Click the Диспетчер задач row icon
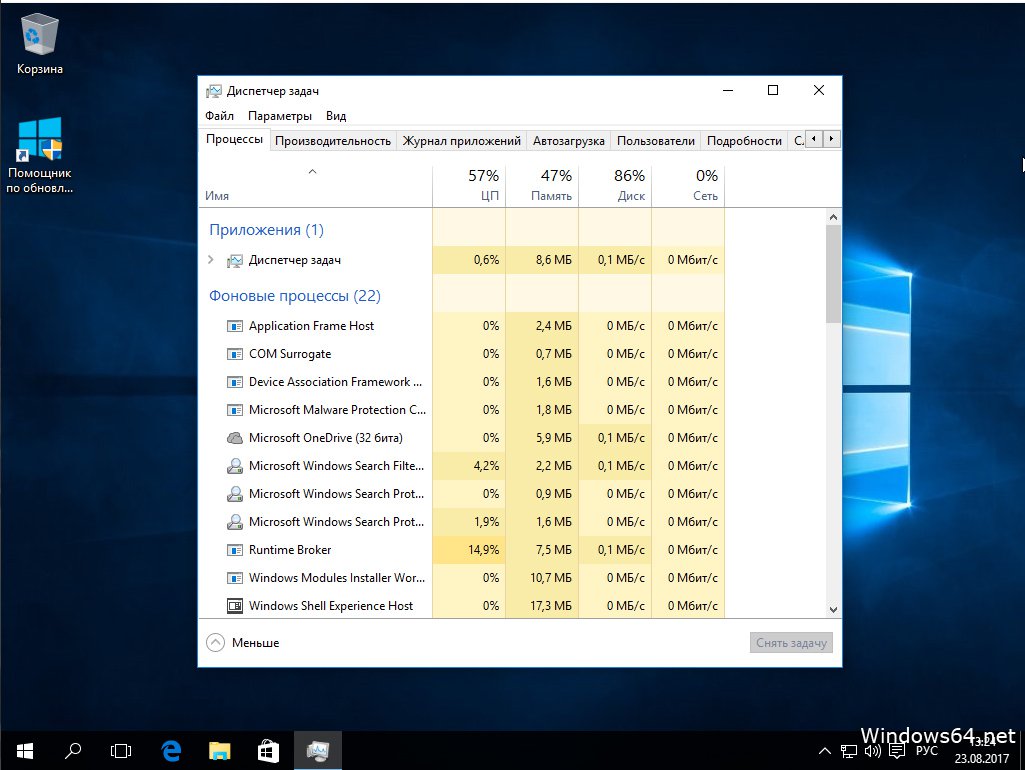The width and height of the screenshot is (1025, 770). click(235, 261)
